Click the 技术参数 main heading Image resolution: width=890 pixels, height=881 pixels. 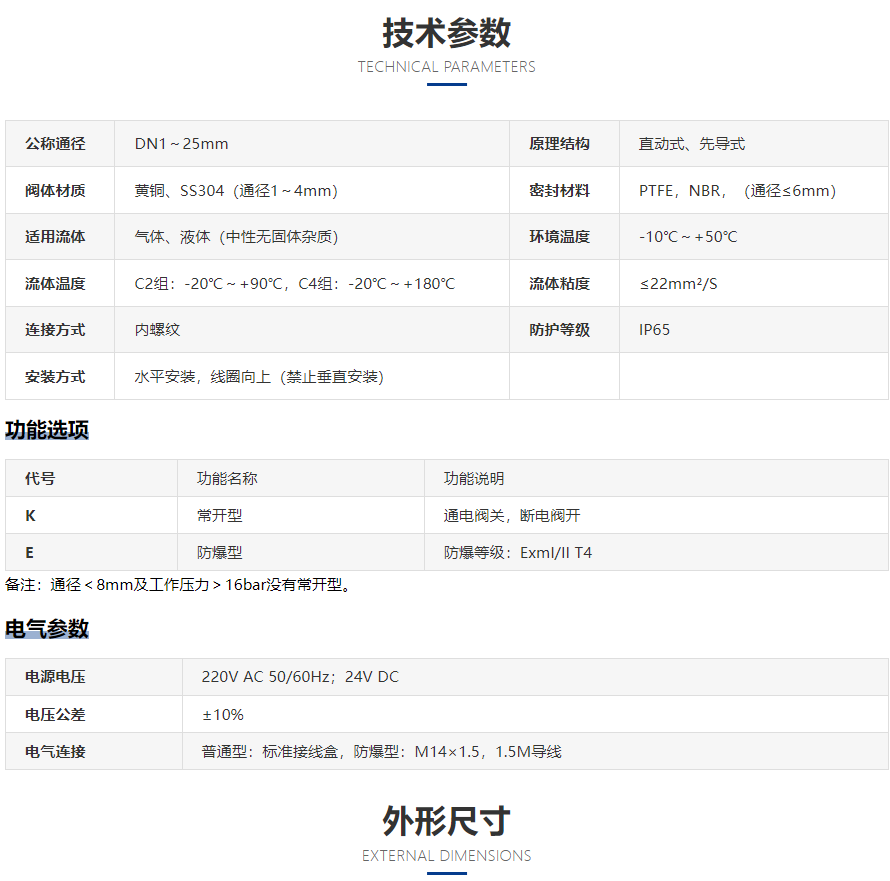(x=446, y=33)
